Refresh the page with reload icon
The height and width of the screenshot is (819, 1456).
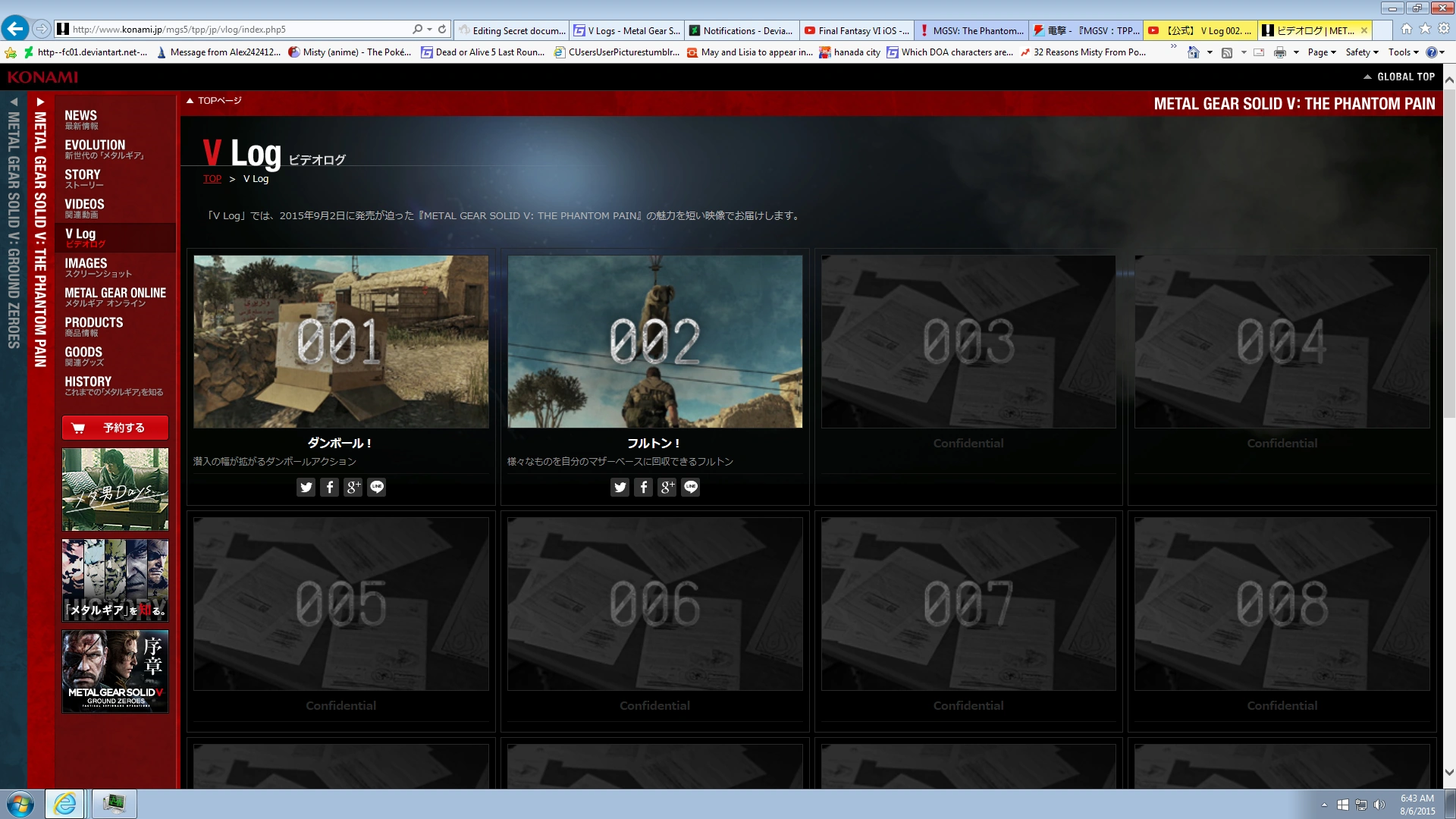[x=442, y=30]
